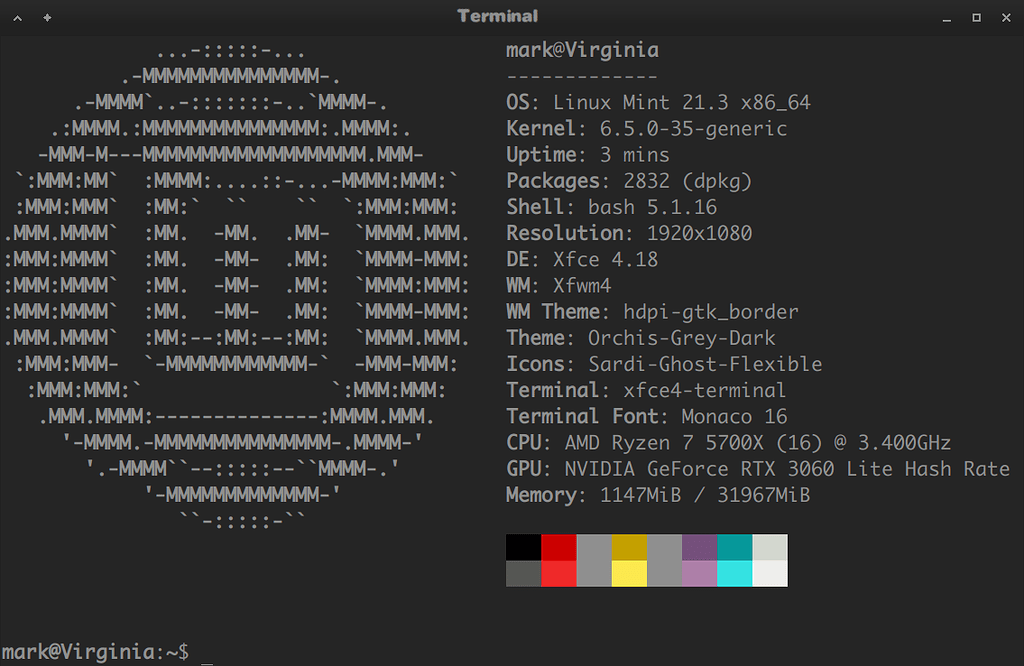Focus the command prompt cursor at the bottom
This screenshot has width=1024, height=666.
tap(206, 653)
